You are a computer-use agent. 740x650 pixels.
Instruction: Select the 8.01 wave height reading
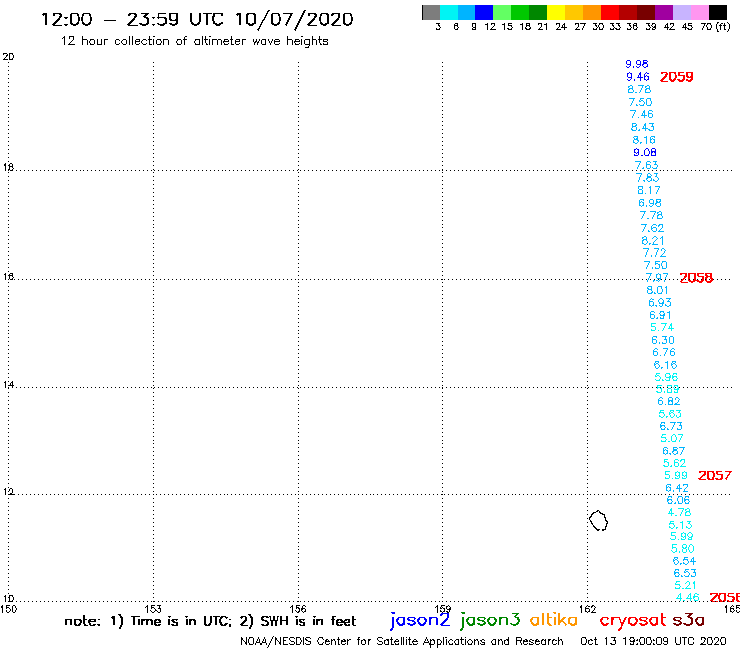point(657,290)
